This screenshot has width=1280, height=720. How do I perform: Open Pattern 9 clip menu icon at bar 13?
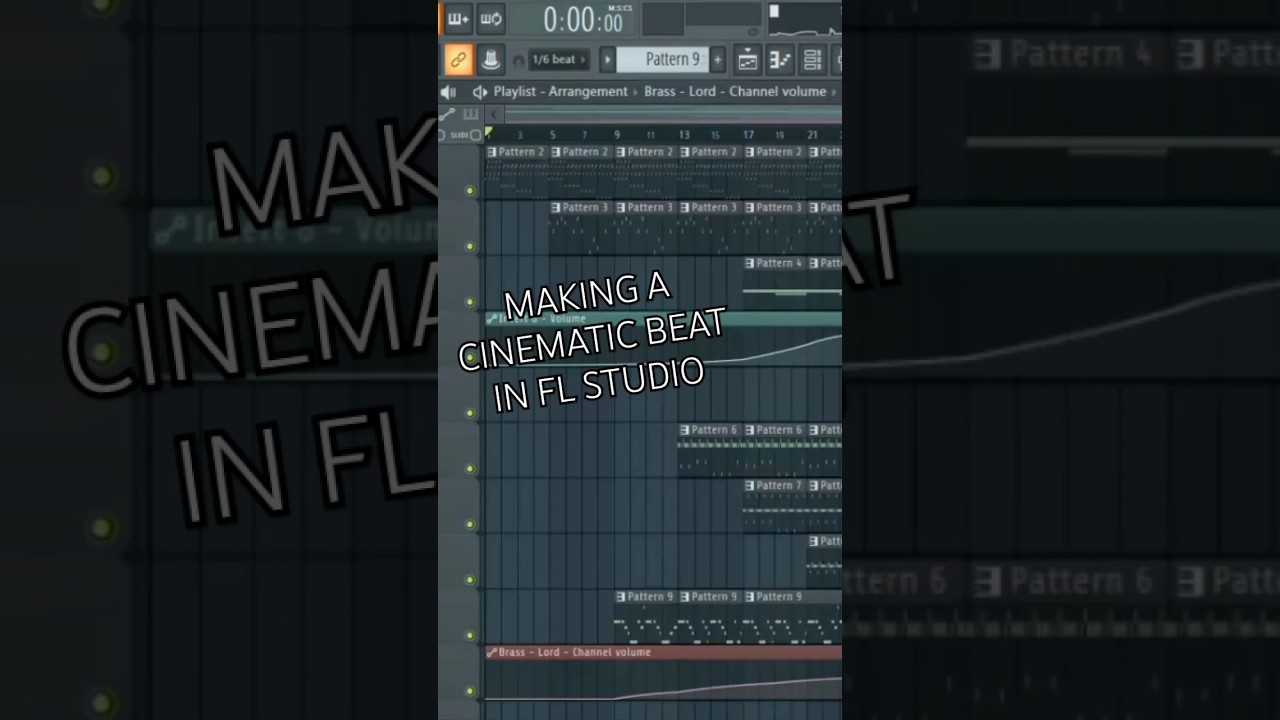coord(685,597)
